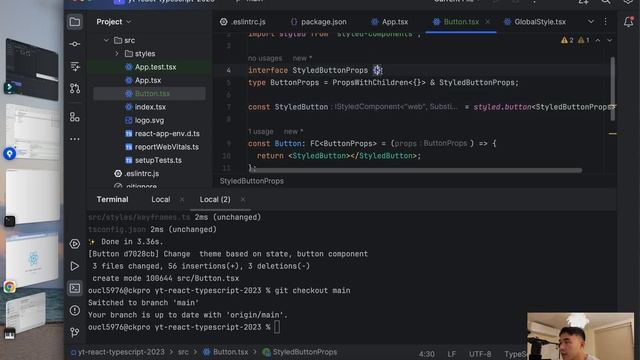The image size is (640, 360).
Task: Go to next highlighted error arrow
Action: [609, 40]
